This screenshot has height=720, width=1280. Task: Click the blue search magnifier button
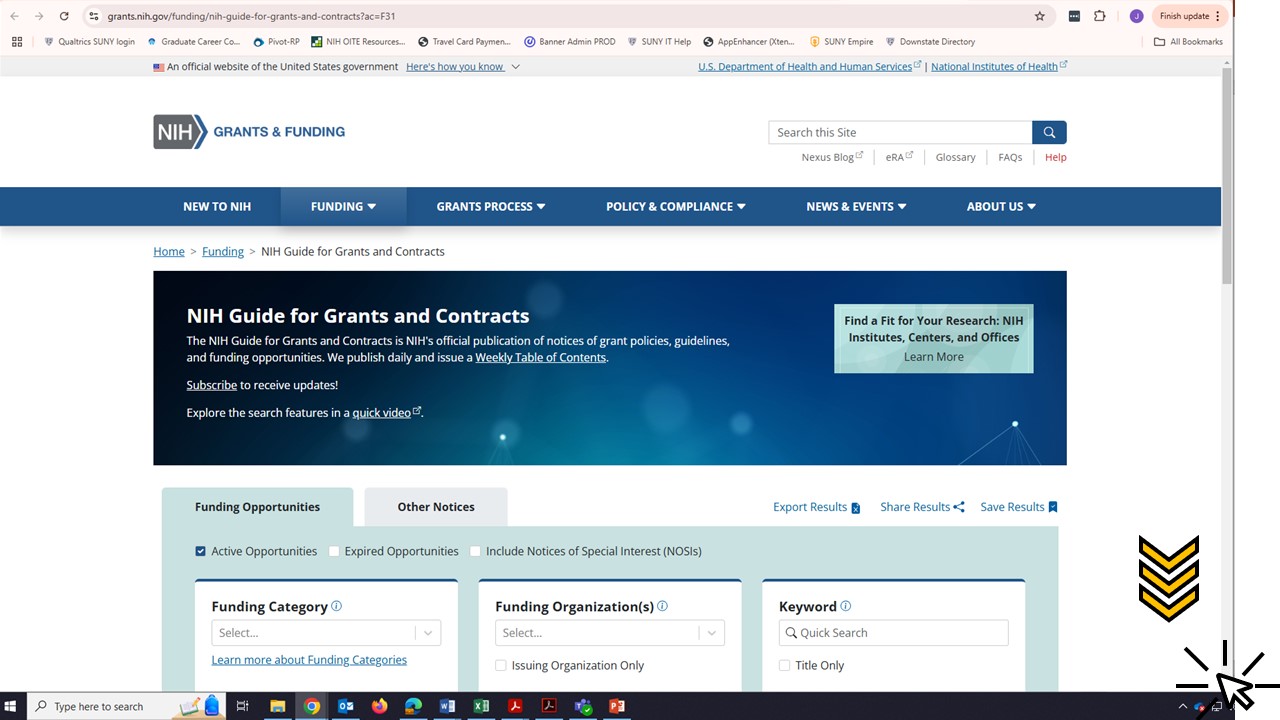coord(1049,132)
